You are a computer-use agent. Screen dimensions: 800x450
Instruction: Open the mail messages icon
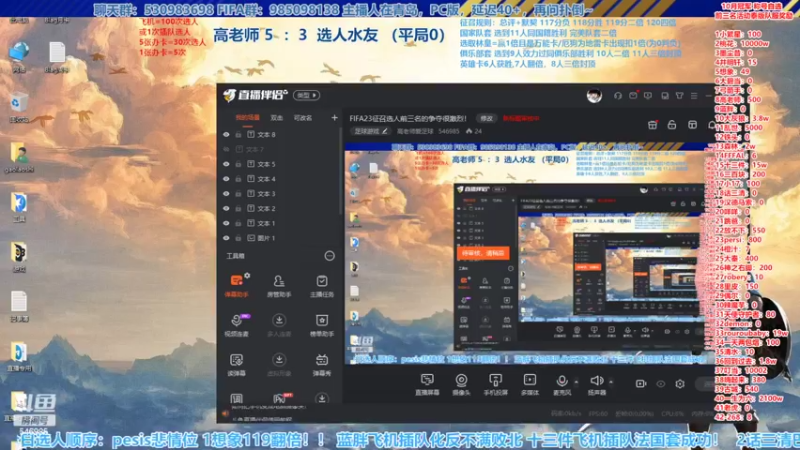[x=633, y=95]
